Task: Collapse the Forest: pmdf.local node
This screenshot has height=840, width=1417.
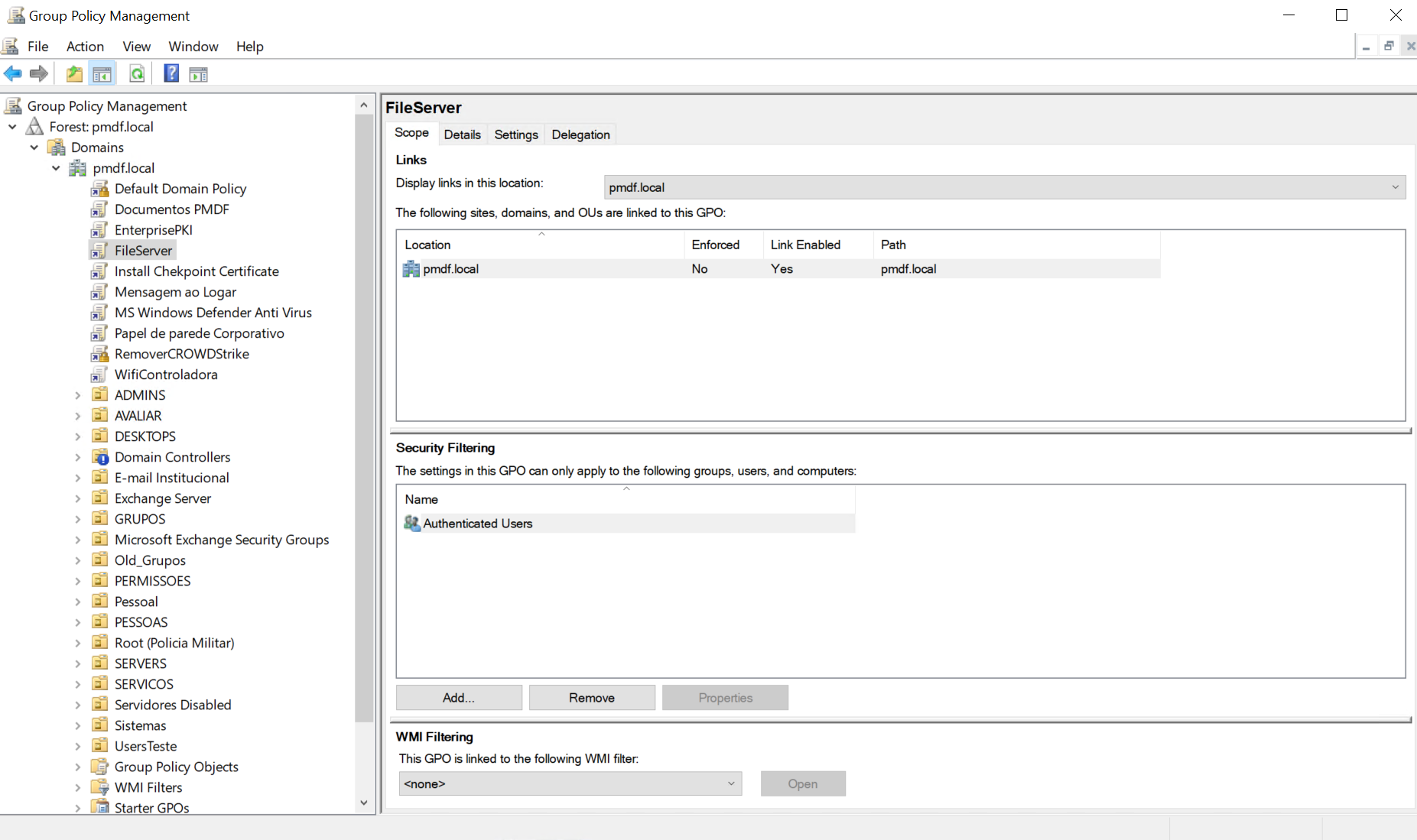Action: [x=12, y=127]
